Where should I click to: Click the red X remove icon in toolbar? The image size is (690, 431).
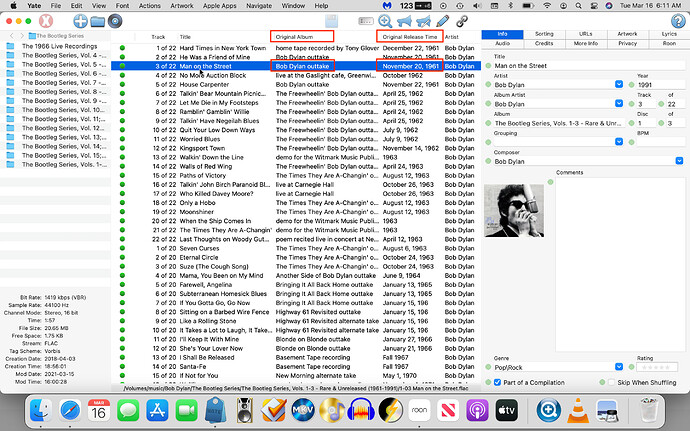point(46,21)
